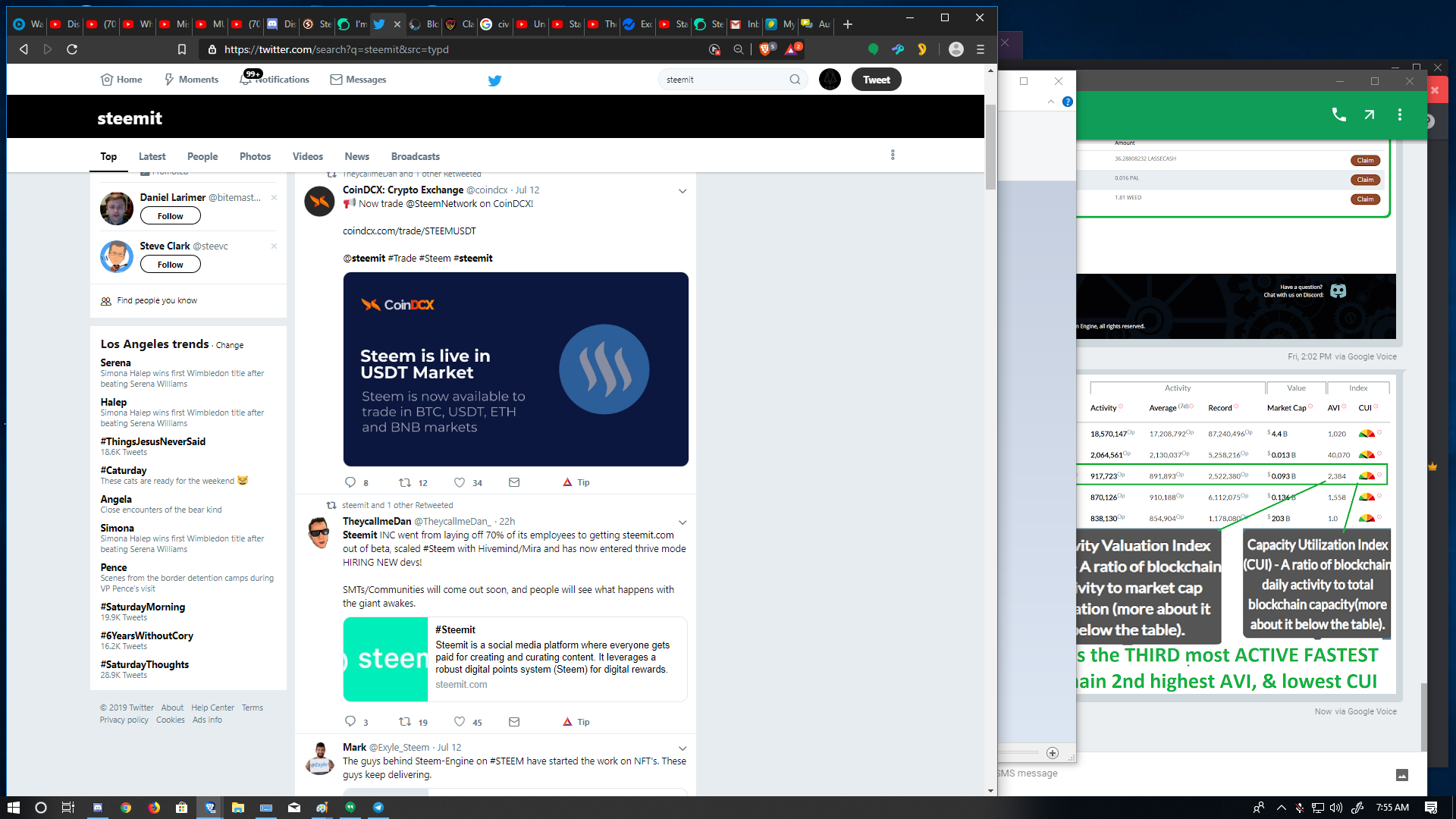This screenshot has height=819, width=1456.
Task: Click the browser address bar URL
Action: 337,49
